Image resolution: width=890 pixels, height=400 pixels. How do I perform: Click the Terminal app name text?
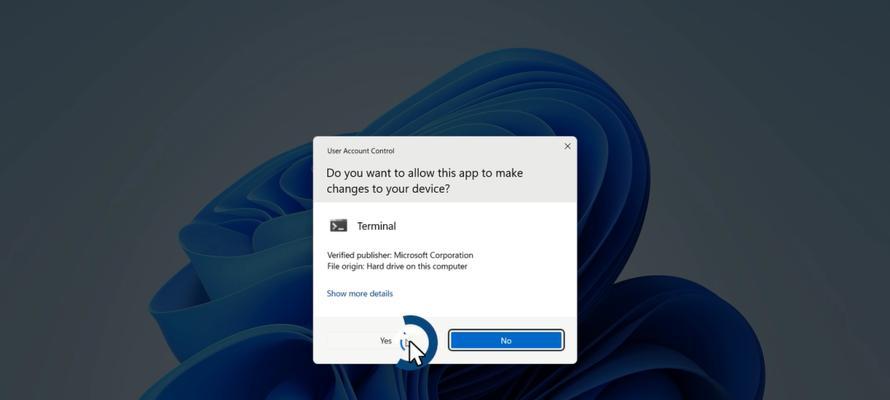376,226
